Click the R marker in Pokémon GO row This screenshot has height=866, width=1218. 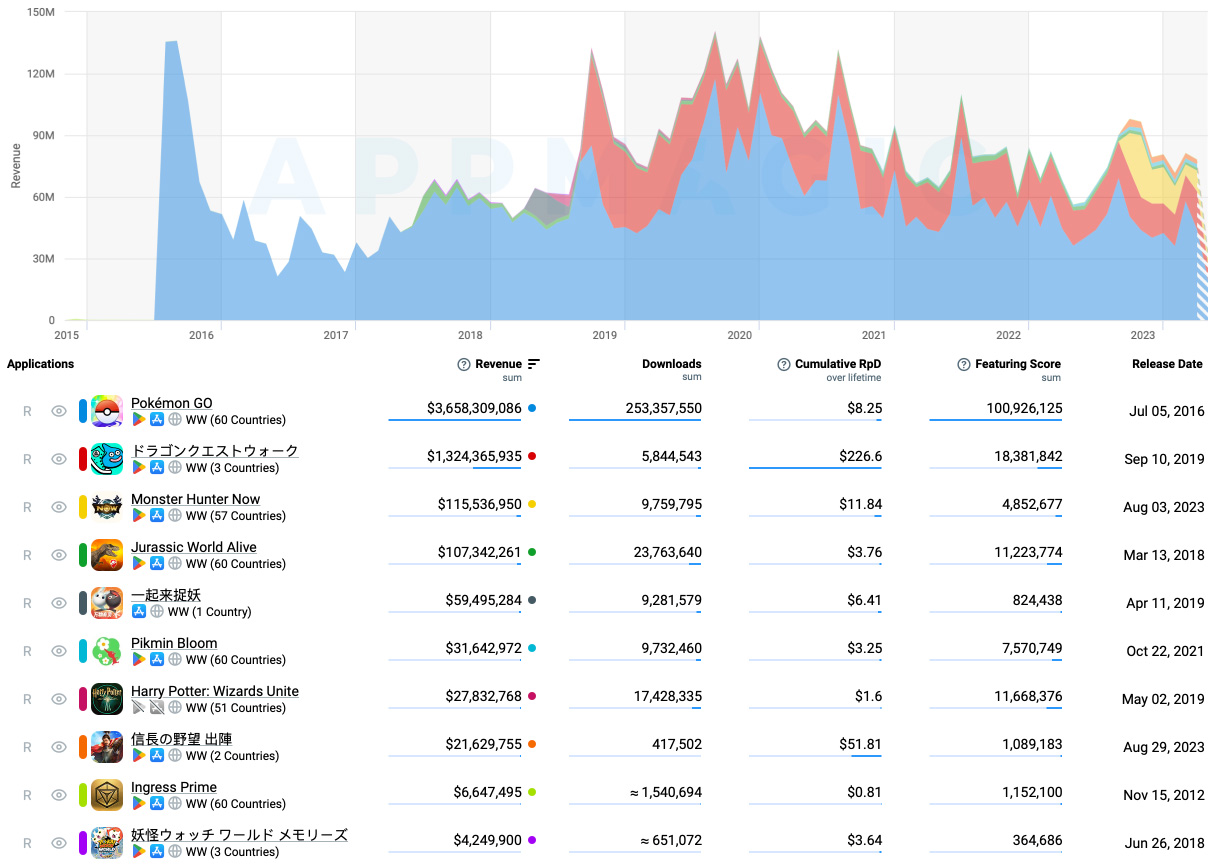click(x=28, y=411)
